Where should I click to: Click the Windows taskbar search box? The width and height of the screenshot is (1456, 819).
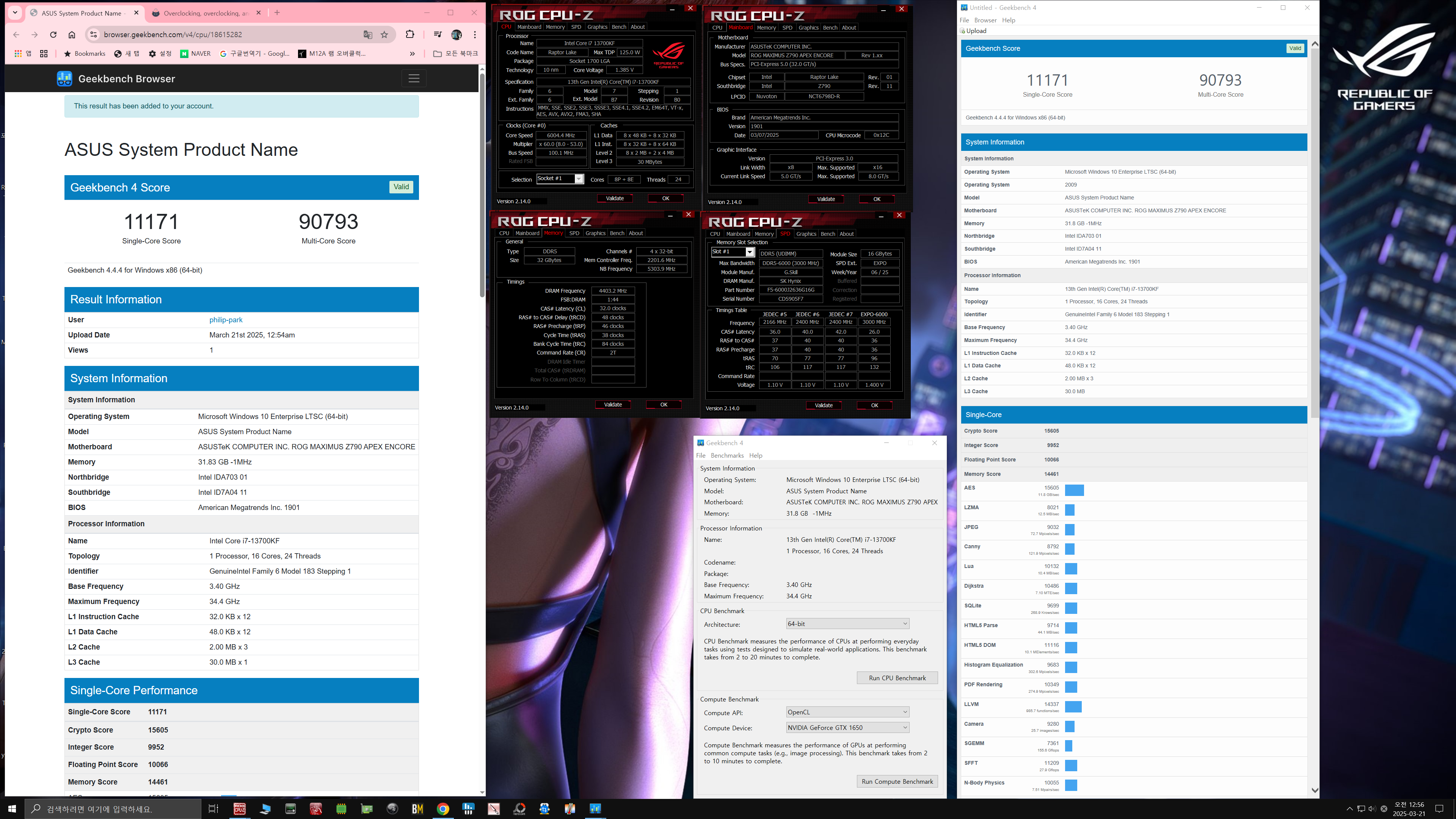click(x=113, y=809)
